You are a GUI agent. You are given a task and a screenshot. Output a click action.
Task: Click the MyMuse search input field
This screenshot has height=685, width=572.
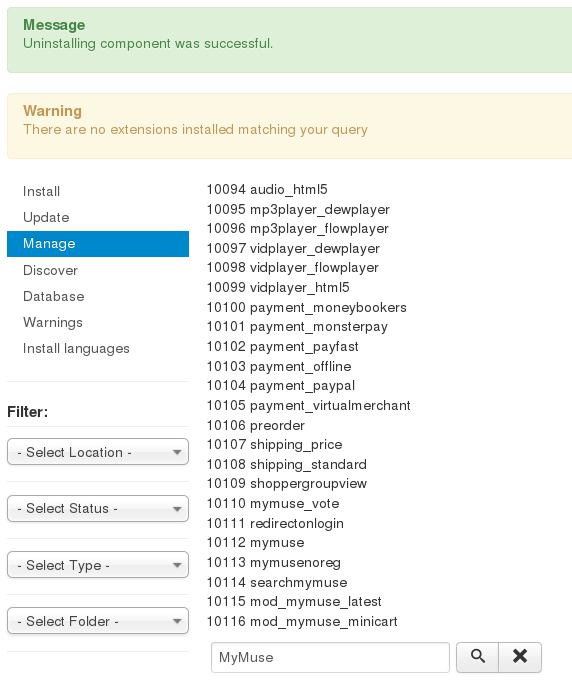(330, 657)
